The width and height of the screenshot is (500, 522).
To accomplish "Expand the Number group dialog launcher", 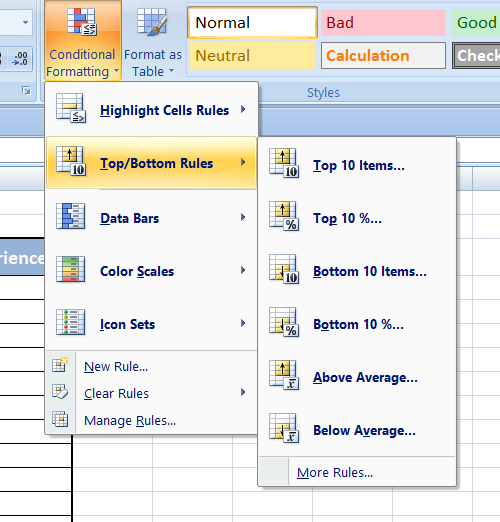I will tap(26, 90).
